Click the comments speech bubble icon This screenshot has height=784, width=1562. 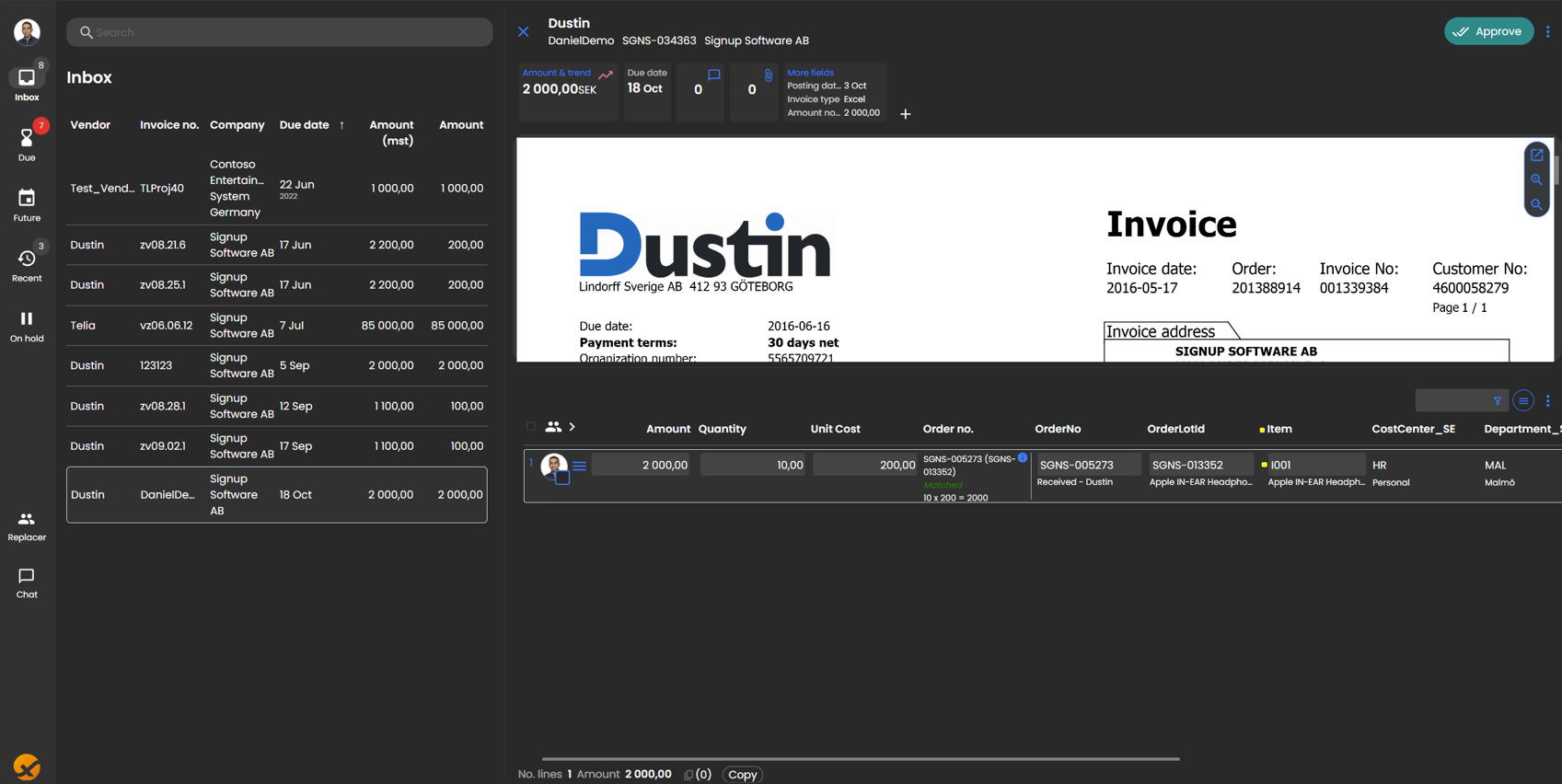(713, 75)
